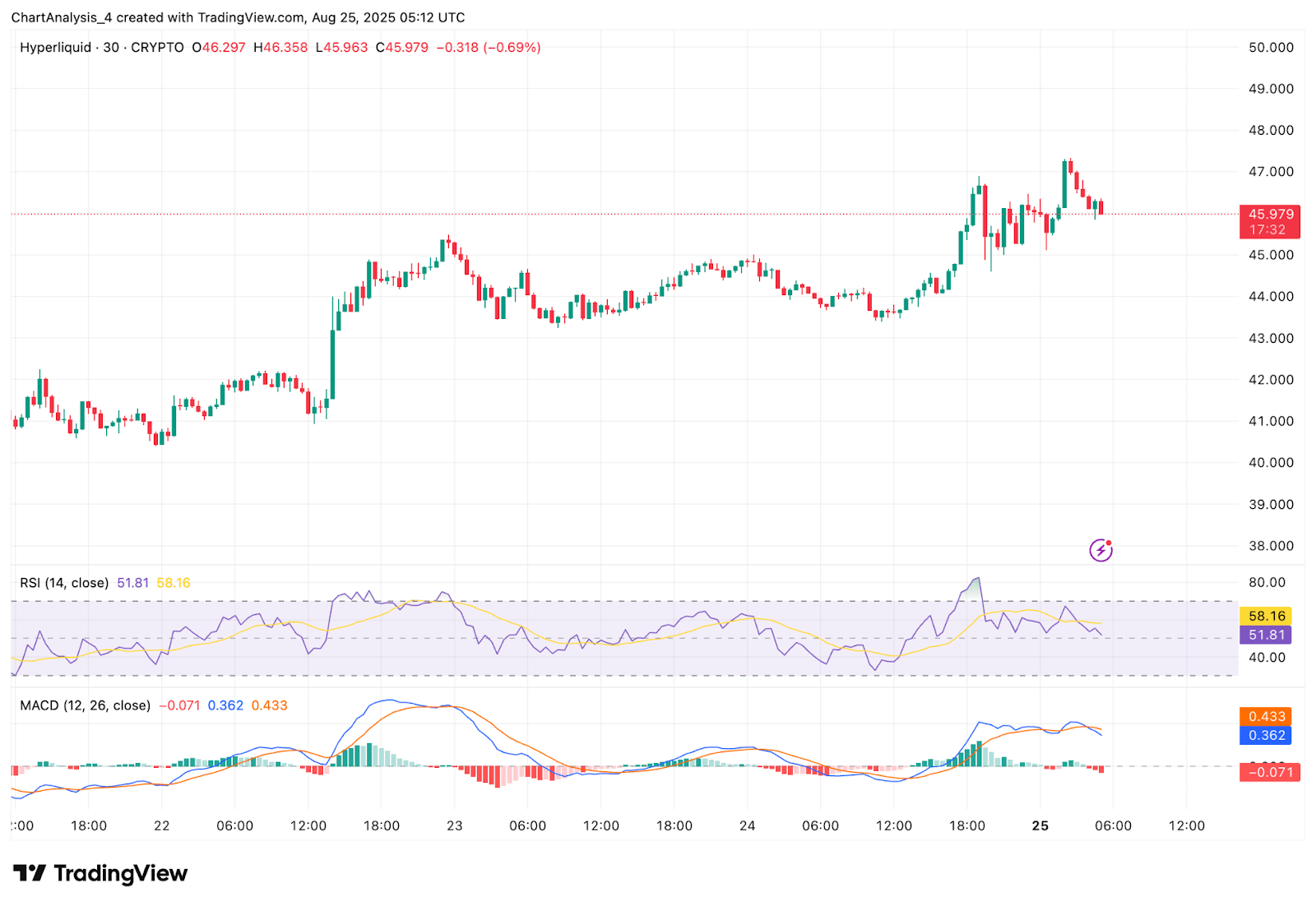Click the purple lightning bolt alert icon

[1101, 550]
